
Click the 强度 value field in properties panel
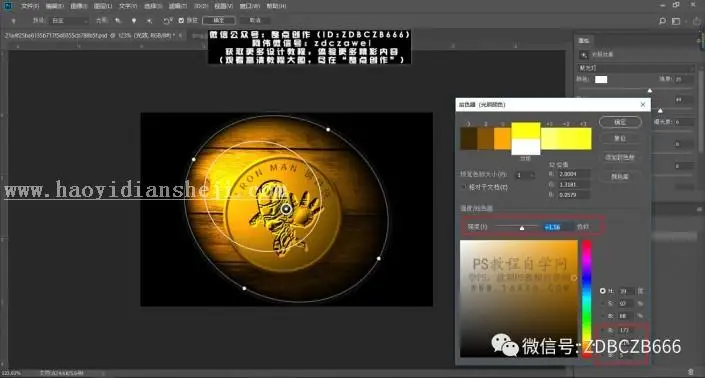pyautogui.click(x=683, y=79)
